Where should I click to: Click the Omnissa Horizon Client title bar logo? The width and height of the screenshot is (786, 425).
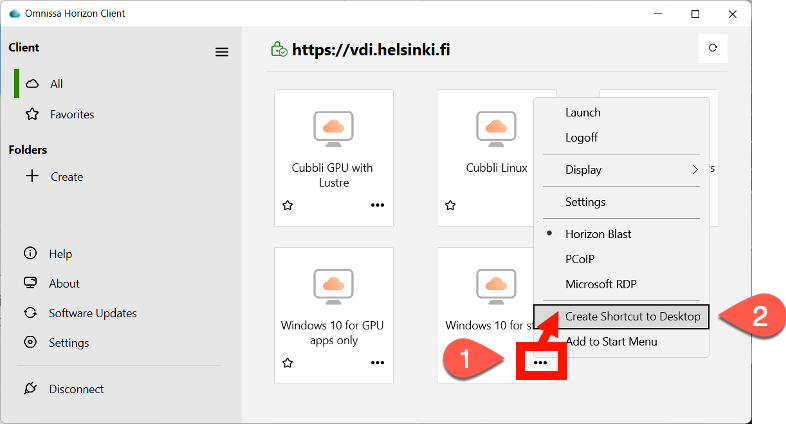15,14
